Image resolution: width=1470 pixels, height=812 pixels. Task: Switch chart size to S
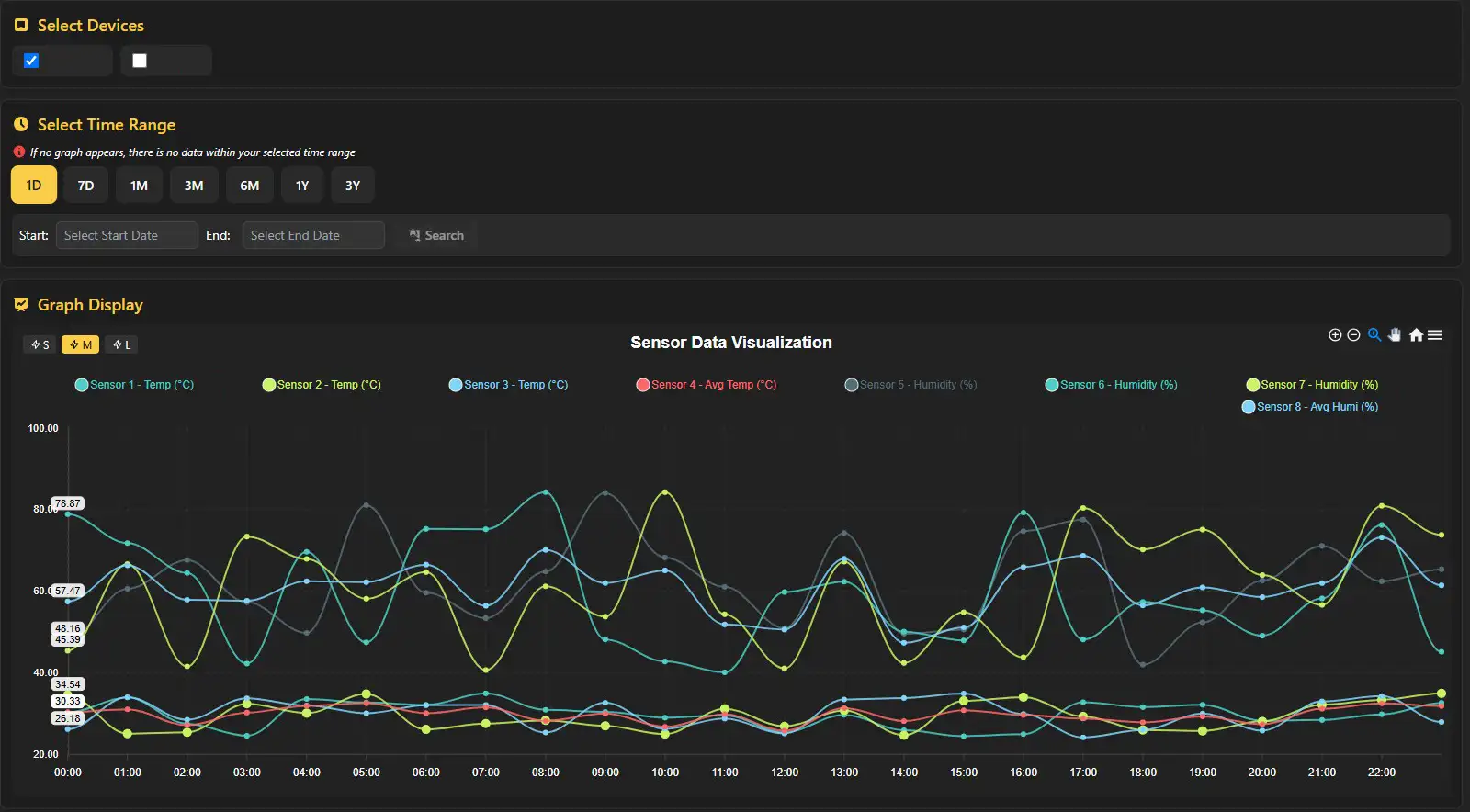pyautogui.click(x=40, y=344)
